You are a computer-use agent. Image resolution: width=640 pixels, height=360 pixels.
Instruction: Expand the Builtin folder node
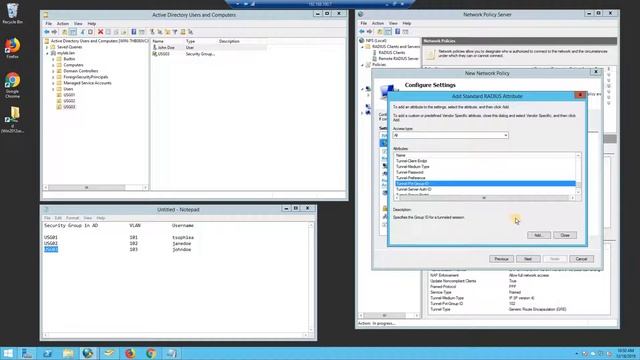click(53, 59)
